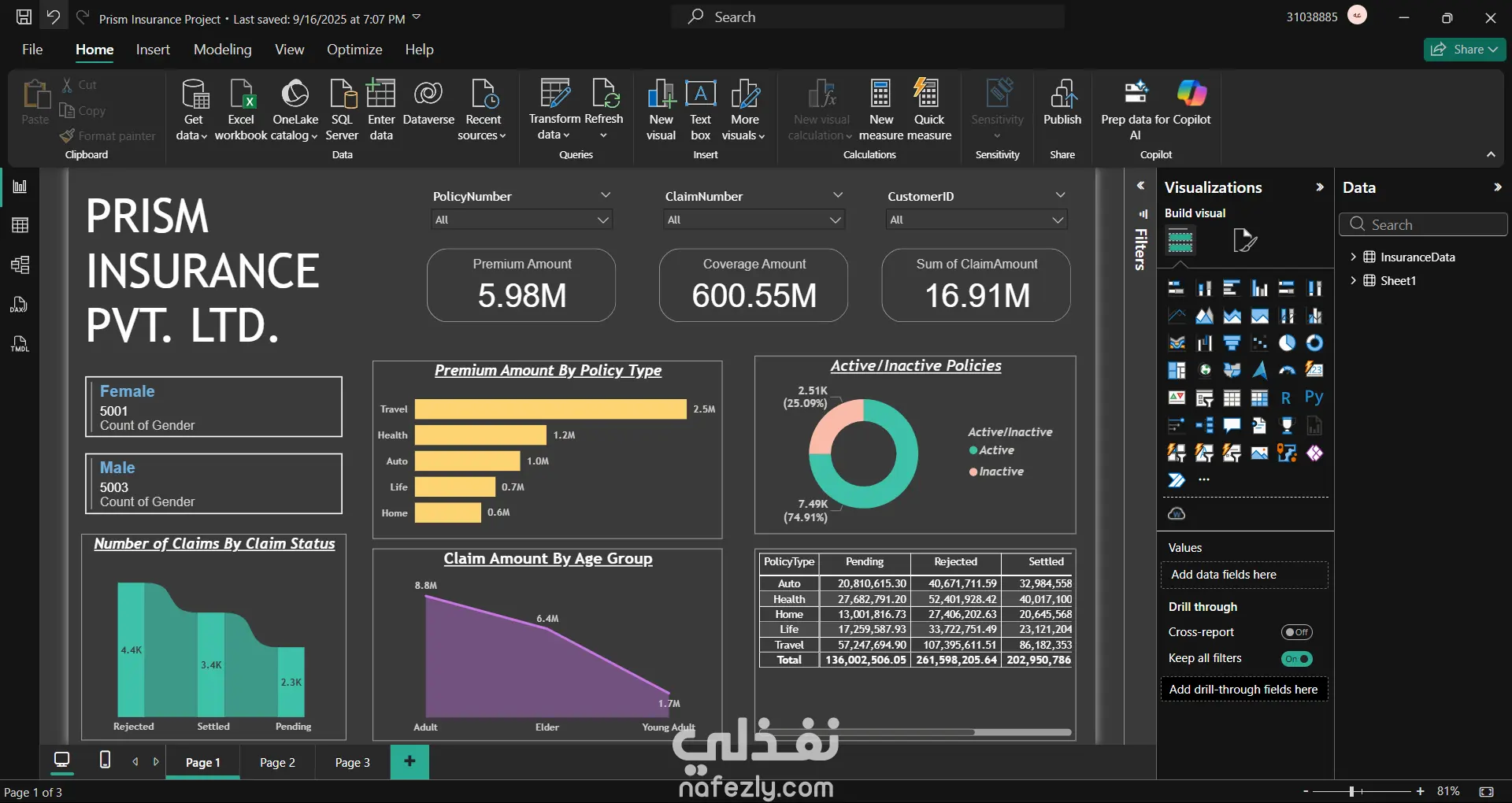Select the decomposition tree visual icon
1512x803 pixels.
[1205, 426]
